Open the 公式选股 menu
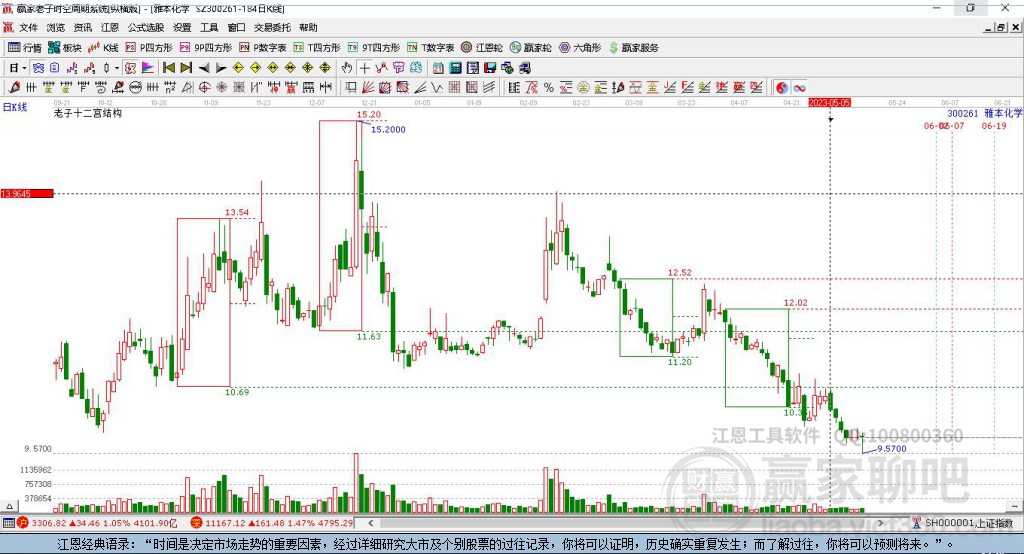 tap(146, 27)
